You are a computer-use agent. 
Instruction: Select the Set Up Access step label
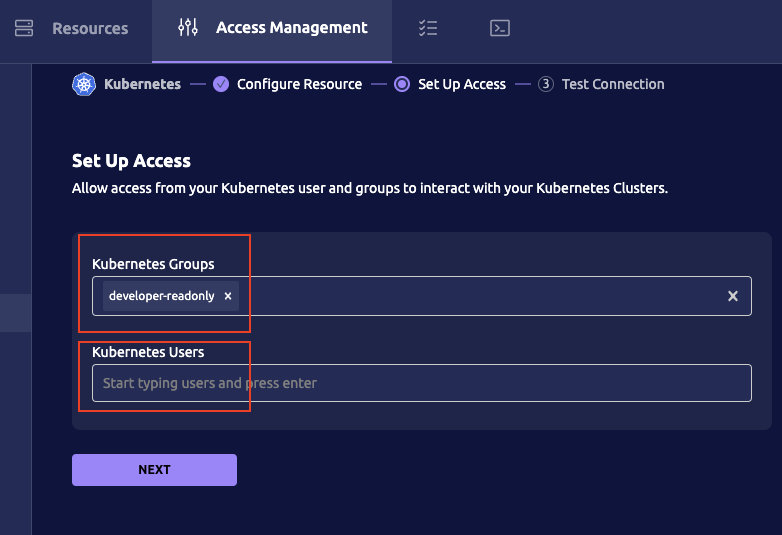coord(462,84)
